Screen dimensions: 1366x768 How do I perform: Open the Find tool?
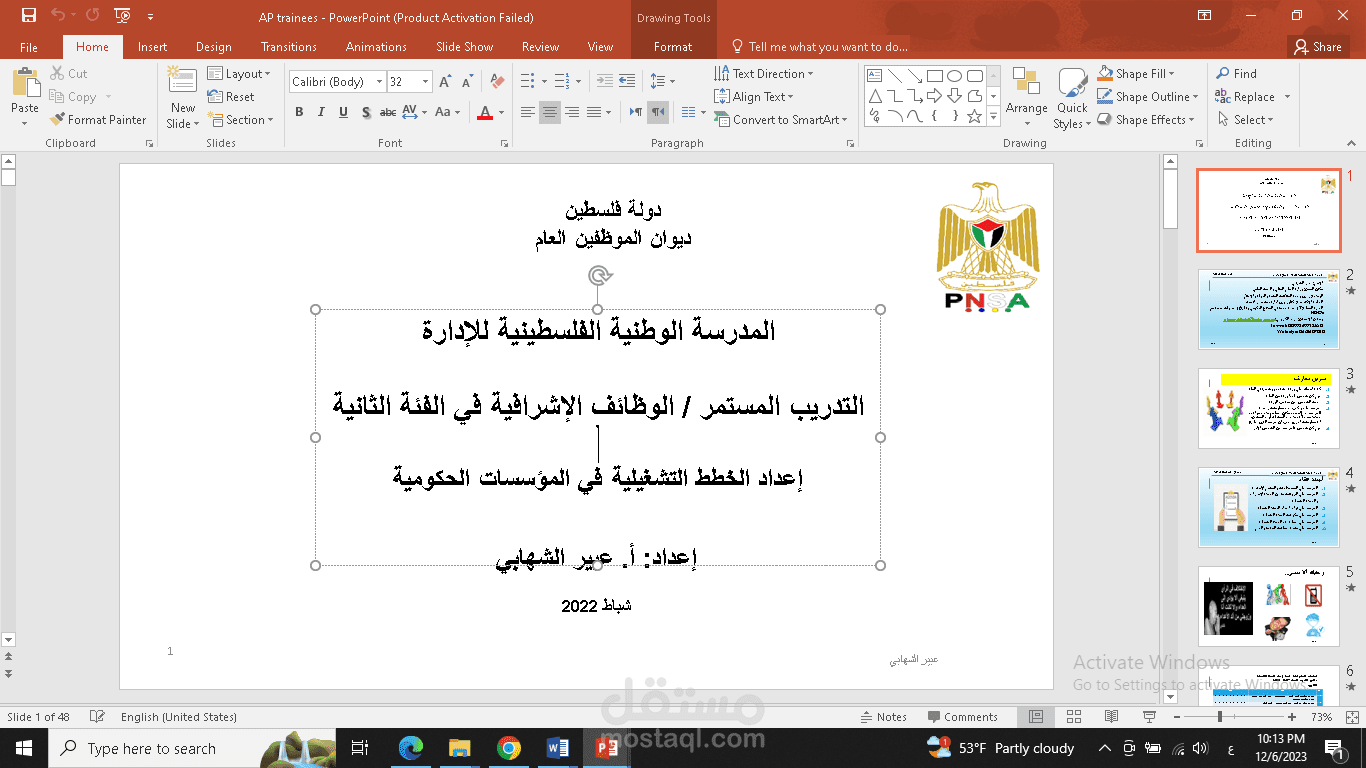(x=1236, y=74)
